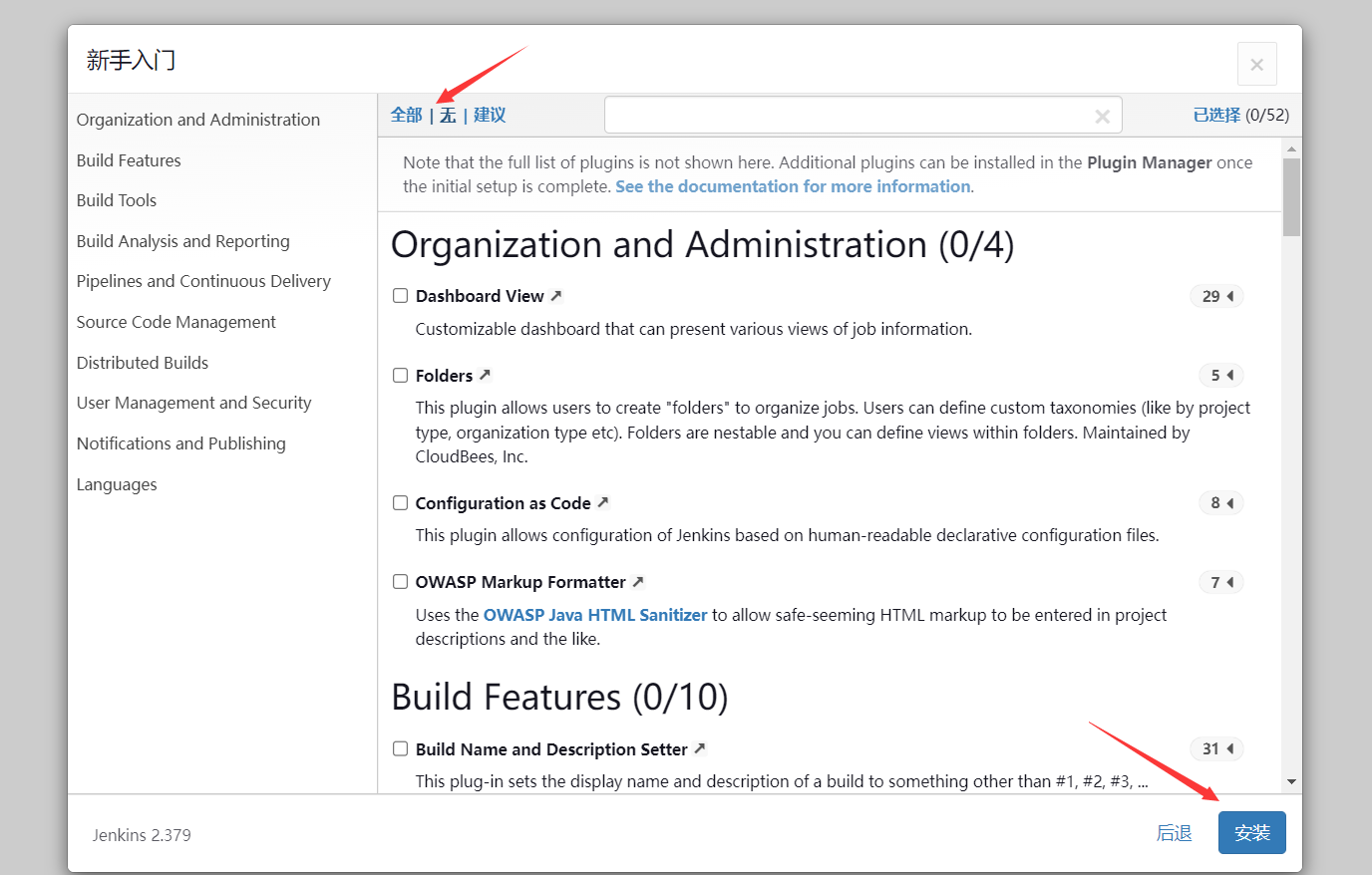Click 全部 to select all plugins
The height and width of the screenshot is (875, 1372).
point(407,115)
